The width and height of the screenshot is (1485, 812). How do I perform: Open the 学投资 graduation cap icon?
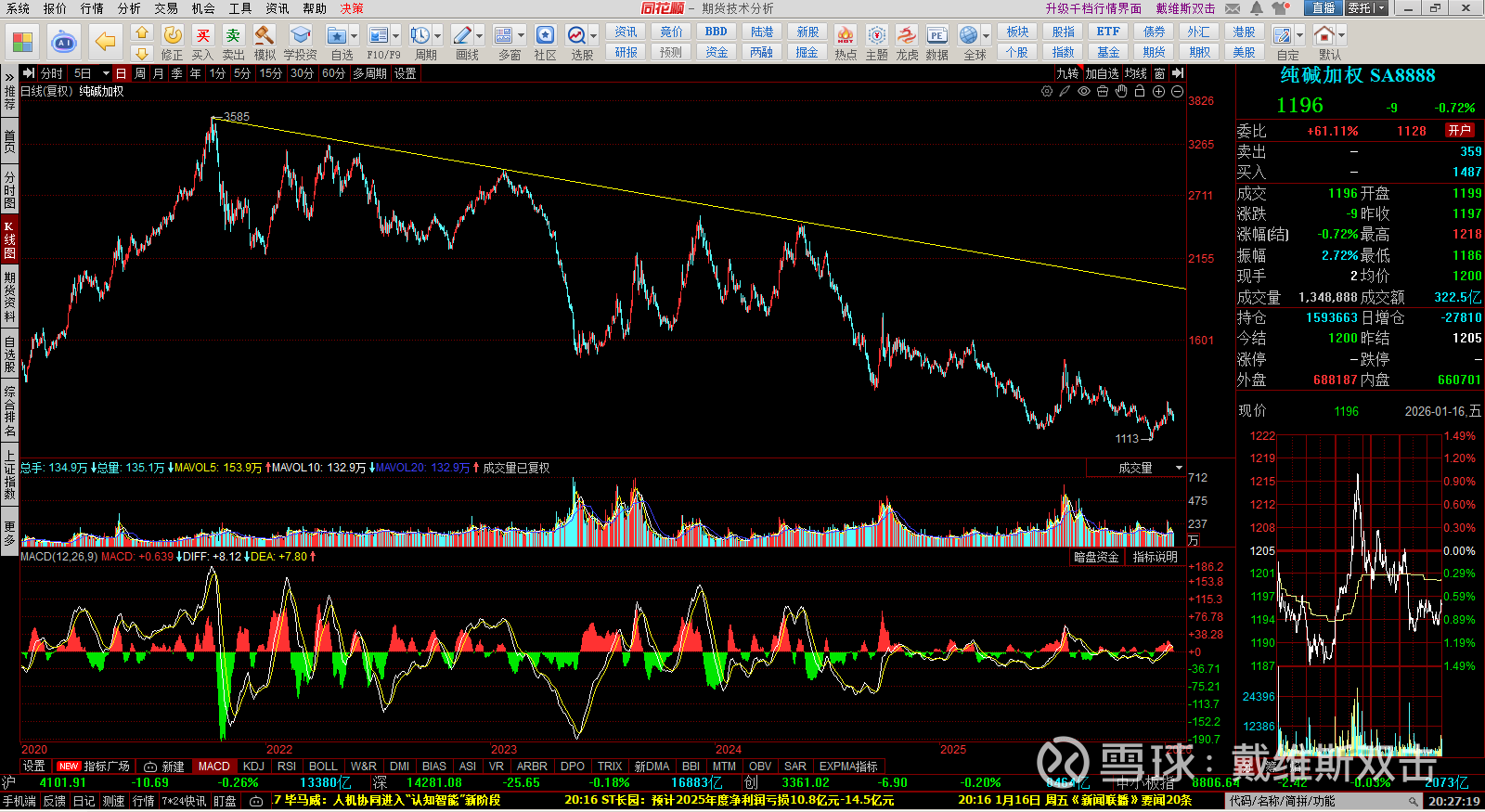tap(300, 35)
